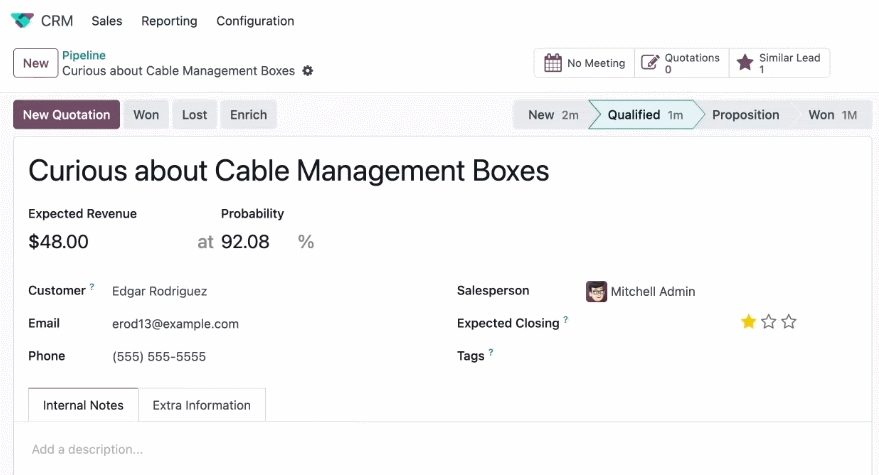
Task: Click Mitchell Admin avatar image
Action: click(596, 292)
